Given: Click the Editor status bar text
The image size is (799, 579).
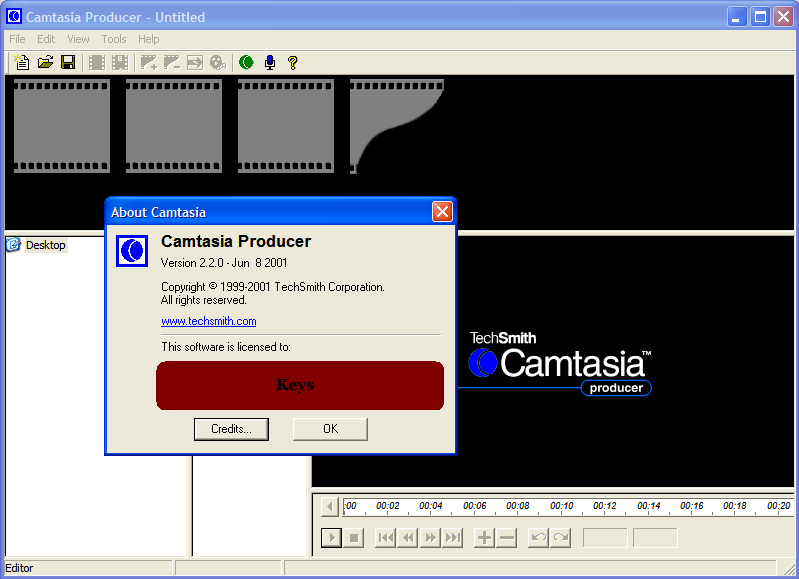Looking at the screenshot, I should [19, 568].
